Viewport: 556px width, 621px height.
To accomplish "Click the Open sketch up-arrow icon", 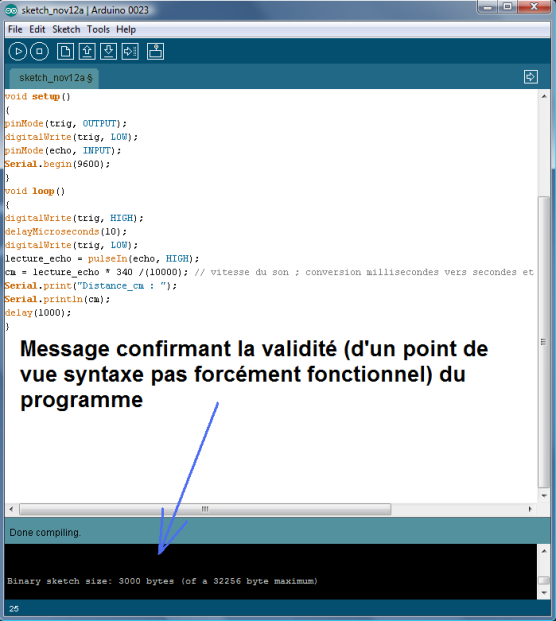I will coord(87,51).
